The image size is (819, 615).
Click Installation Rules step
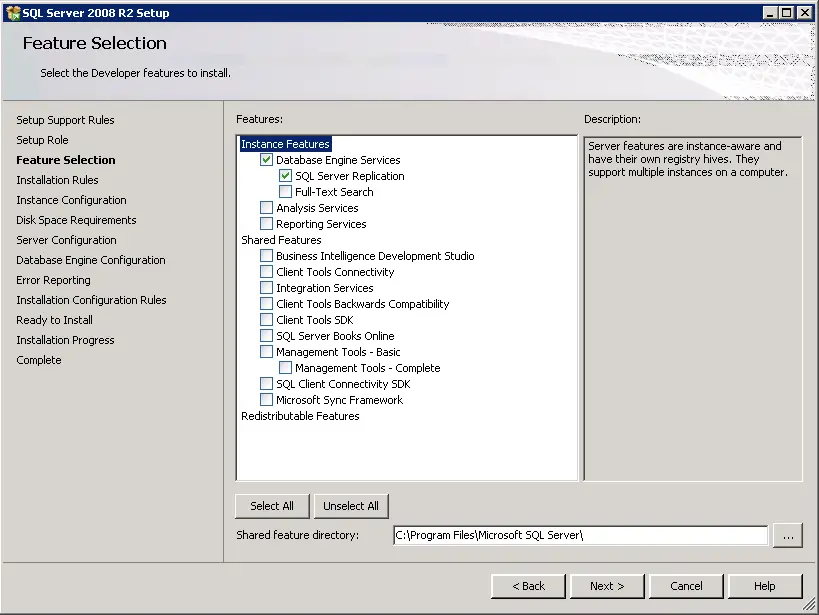point(57,180)
